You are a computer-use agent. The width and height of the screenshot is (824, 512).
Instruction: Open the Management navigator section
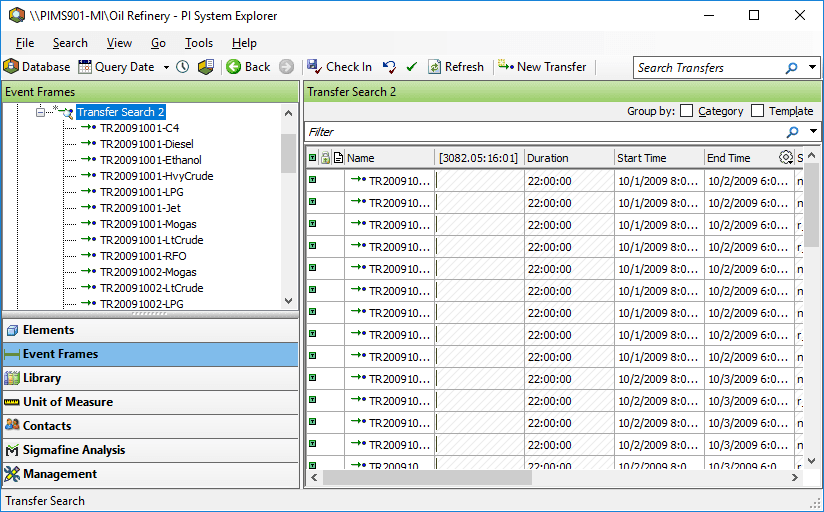[x=150, y=474]
